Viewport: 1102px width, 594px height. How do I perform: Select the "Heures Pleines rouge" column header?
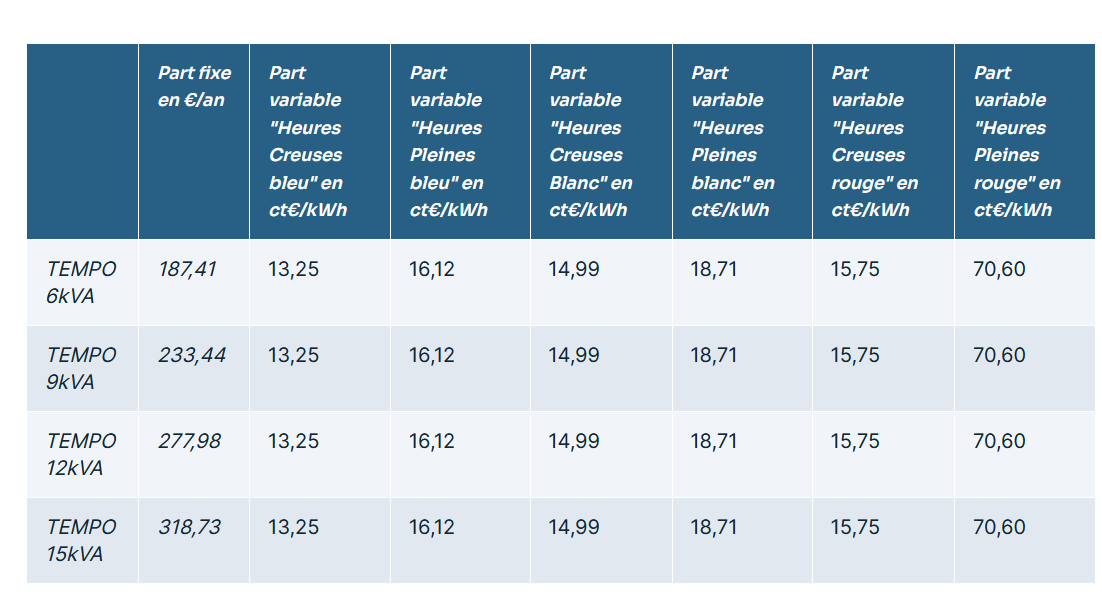[1016, 141]
